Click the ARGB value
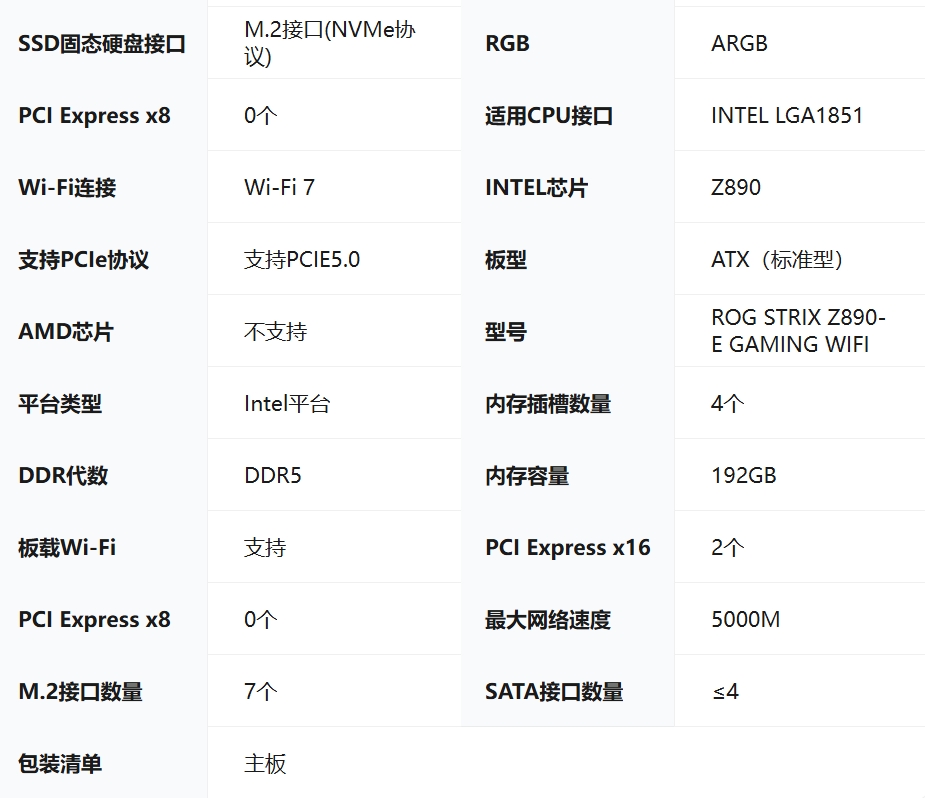Image resolution: width=925 pixels, height=798 pixels. click(739, 44)
